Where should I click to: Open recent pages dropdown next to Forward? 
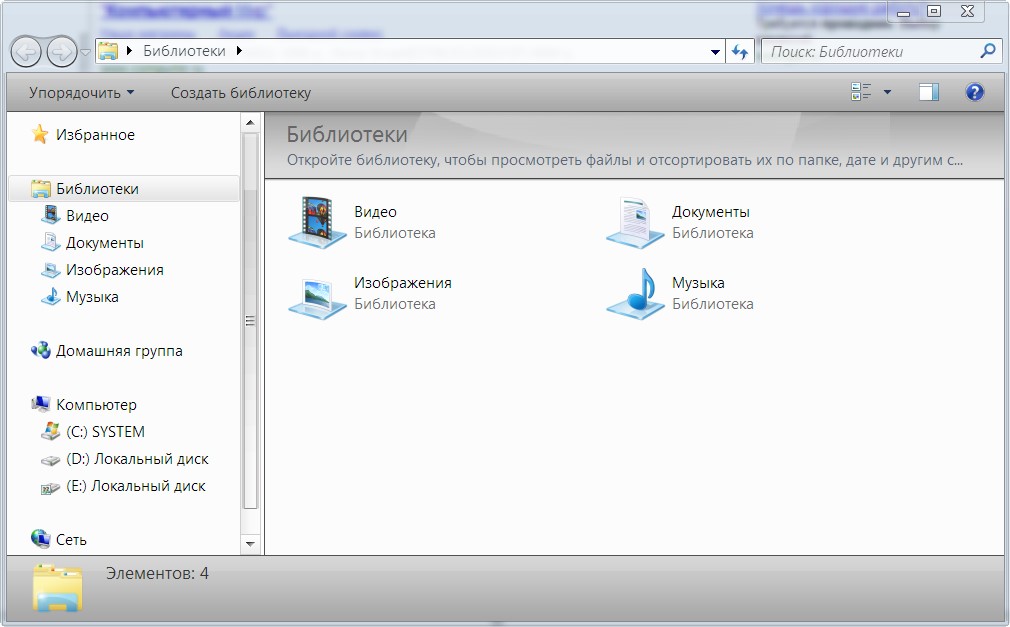pyautogui.click(x=85, y=52)
